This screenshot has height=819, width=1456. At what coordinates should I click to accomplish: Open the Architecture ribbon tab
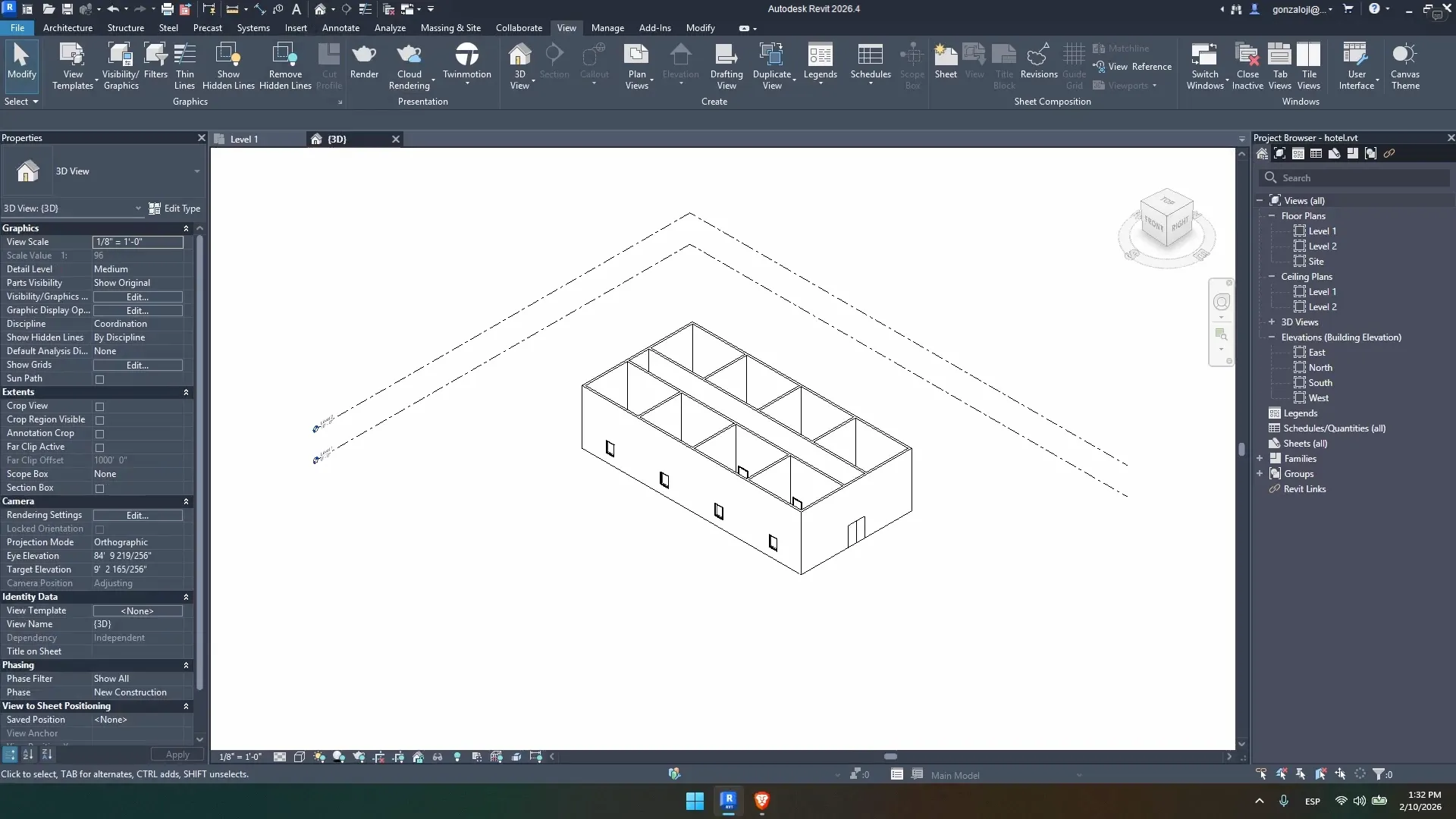point(67,28)
